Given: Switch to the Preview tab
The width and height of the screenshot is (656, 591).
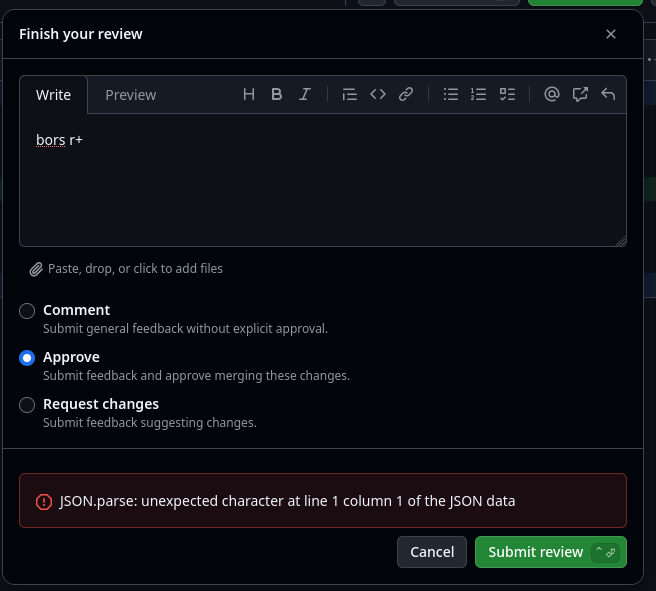Looking at the screenshot, I should tap(130, 95).
